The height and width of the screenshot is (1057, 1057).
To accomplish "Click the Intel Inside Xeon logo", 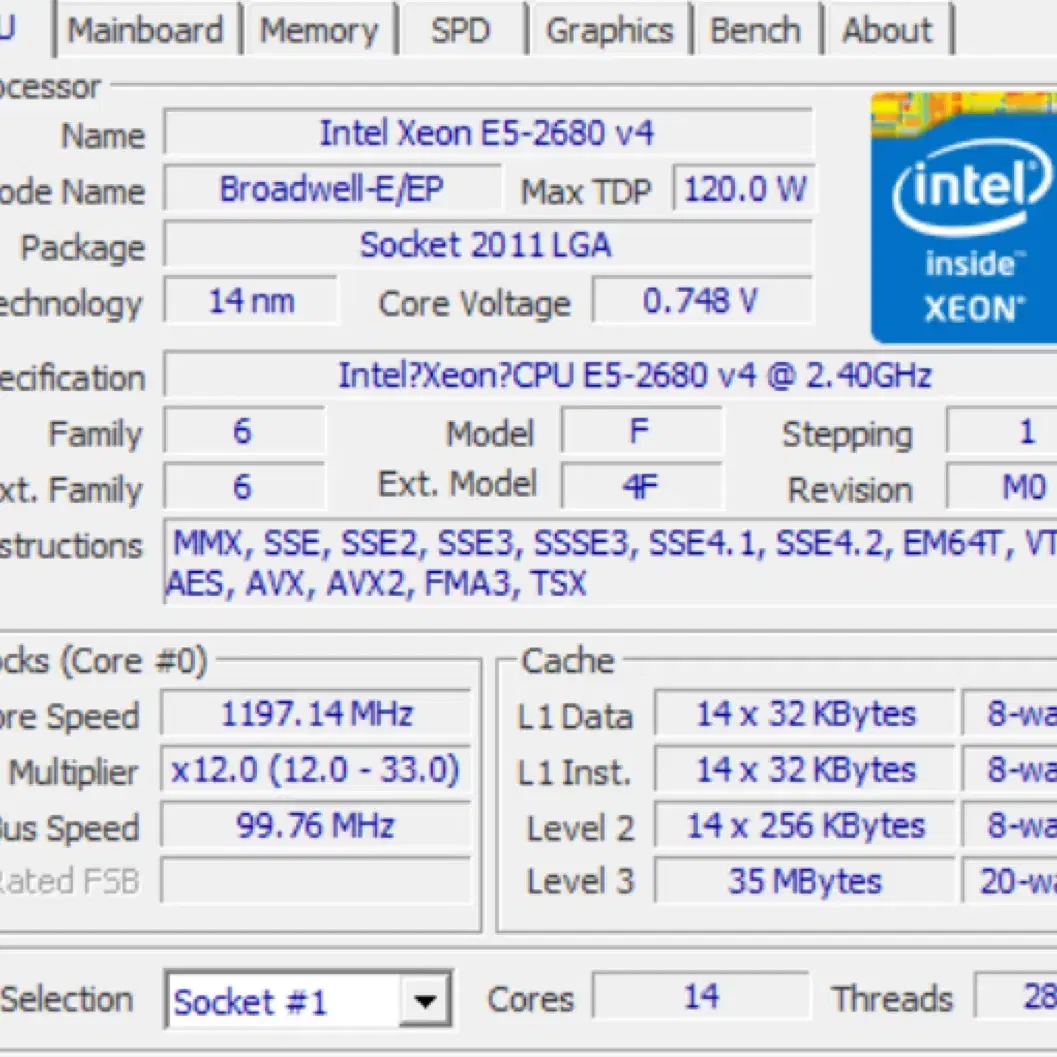I will tap(964, 218).
